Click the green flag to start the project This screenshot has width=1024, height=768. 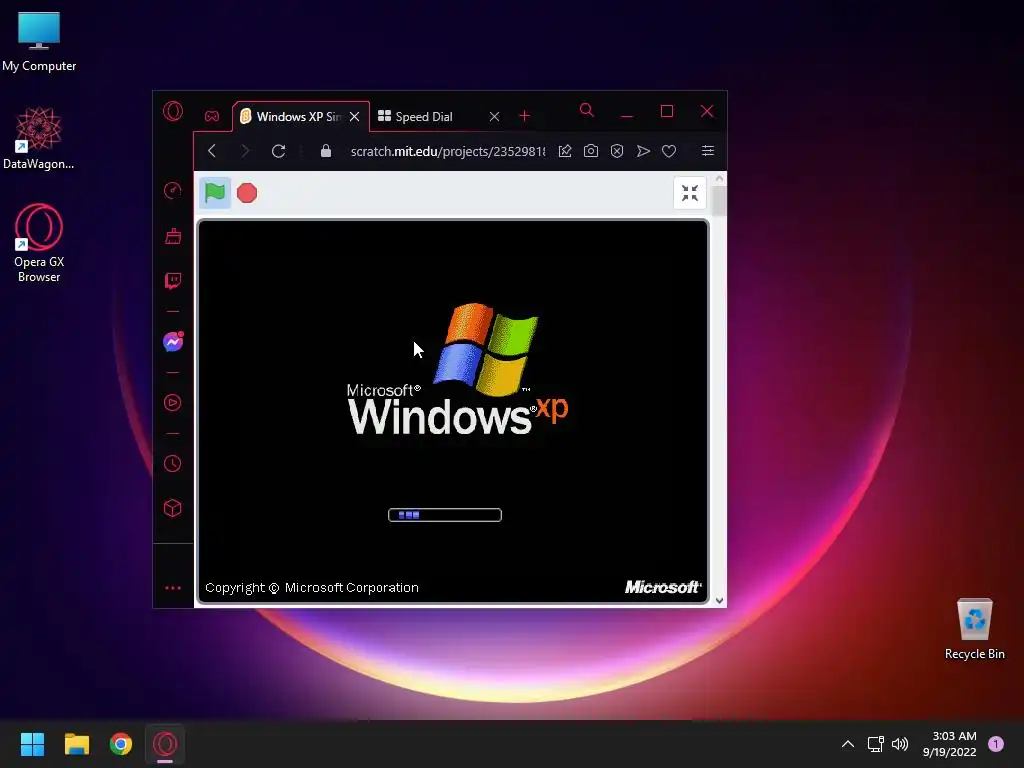pyautogui.click(x=215, y=193)
